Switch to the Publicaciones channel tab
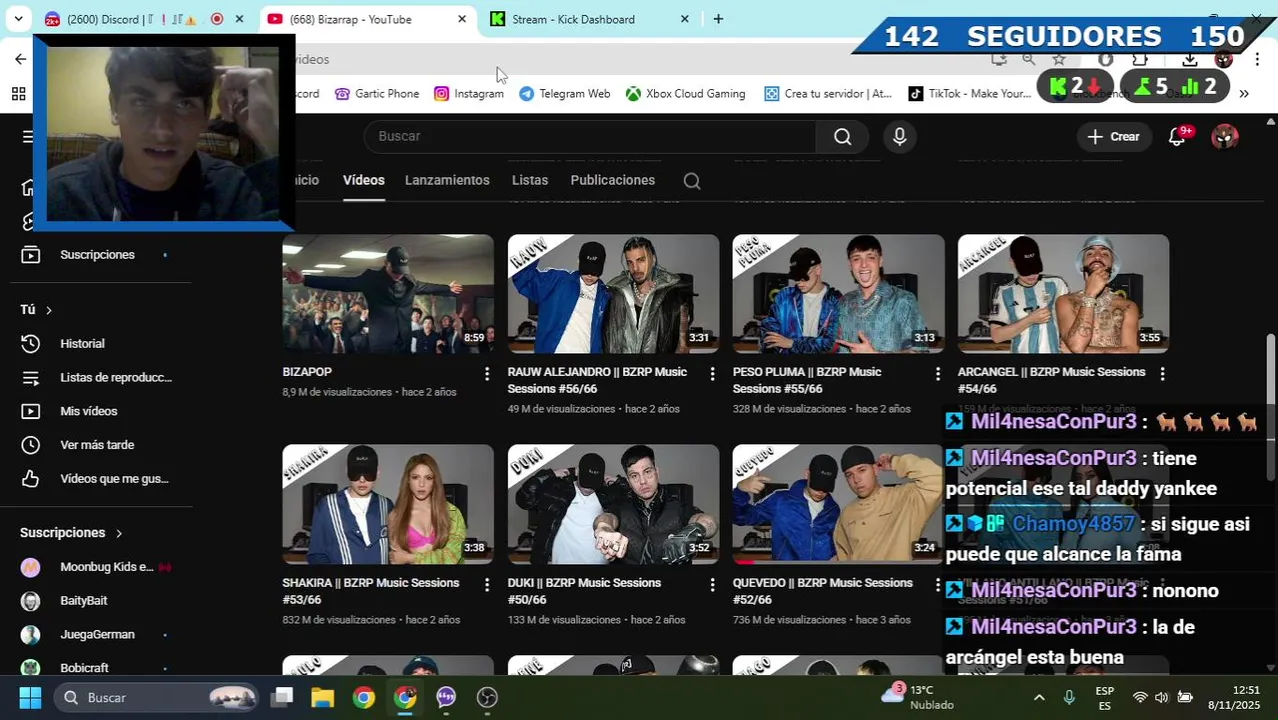This screenshot has width=1278, height=720. click(612, 180)
